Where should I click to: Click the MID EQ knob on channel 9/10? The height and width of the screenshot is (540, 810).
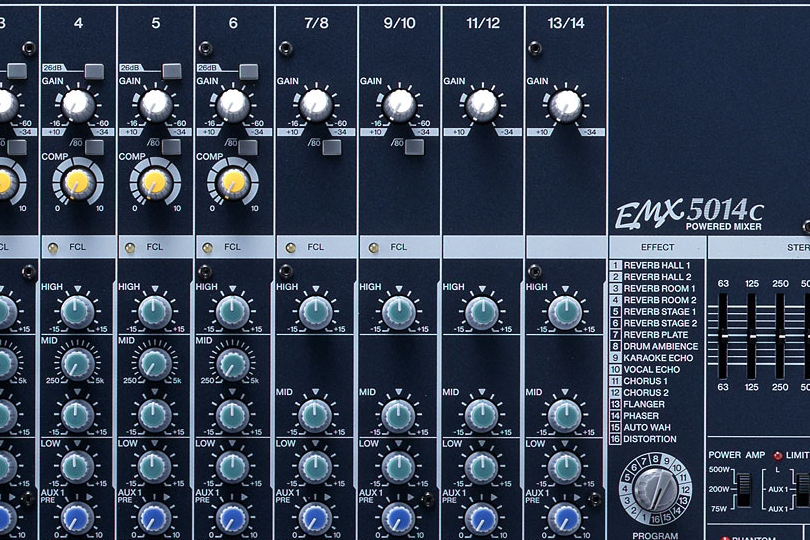[399, 415]
